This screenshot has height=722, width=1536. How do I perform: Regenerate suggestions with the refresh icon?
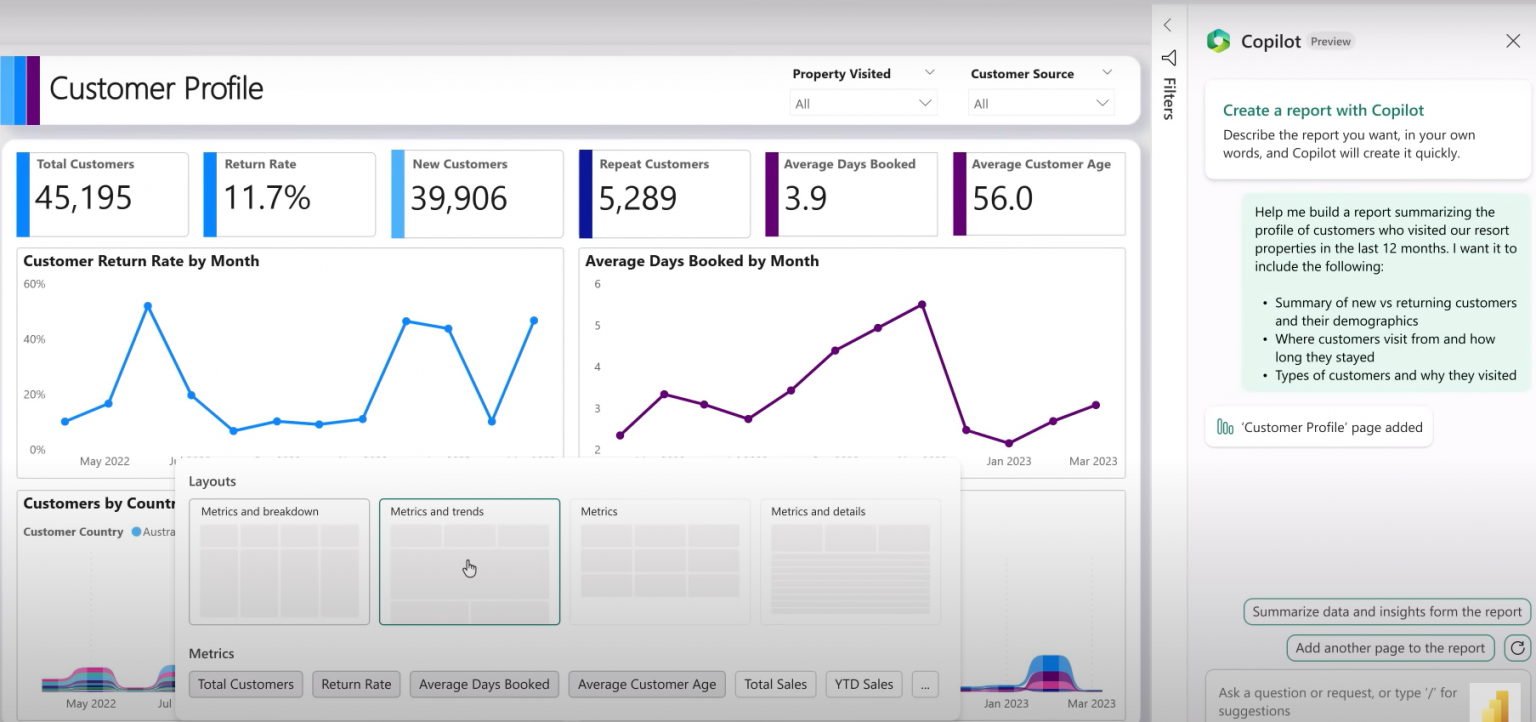[x=1518, y=648]
